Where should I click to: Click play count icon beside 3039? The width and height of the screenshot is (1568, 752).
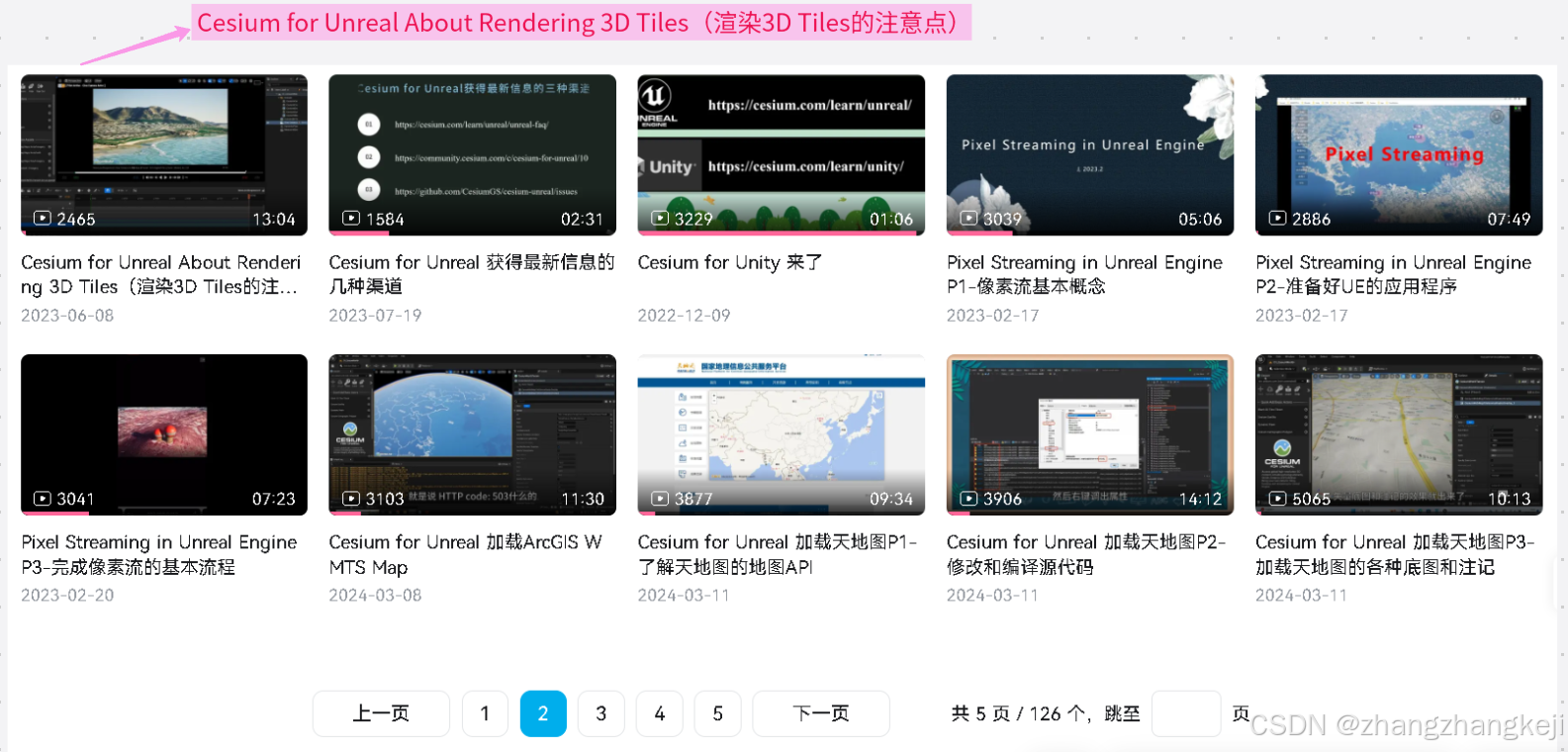point(968,219)
